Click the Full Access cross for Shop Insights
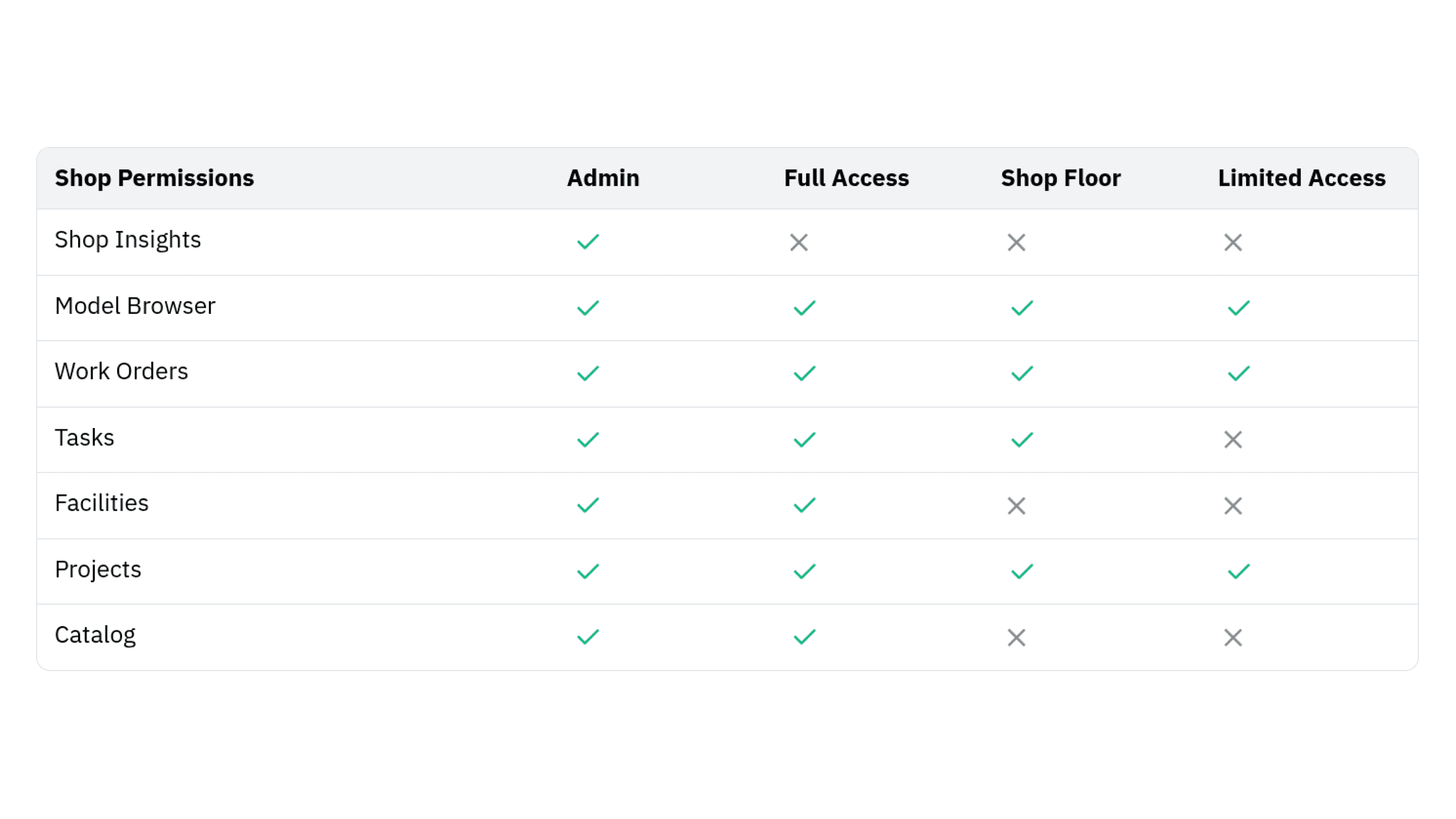 [799, 243]
